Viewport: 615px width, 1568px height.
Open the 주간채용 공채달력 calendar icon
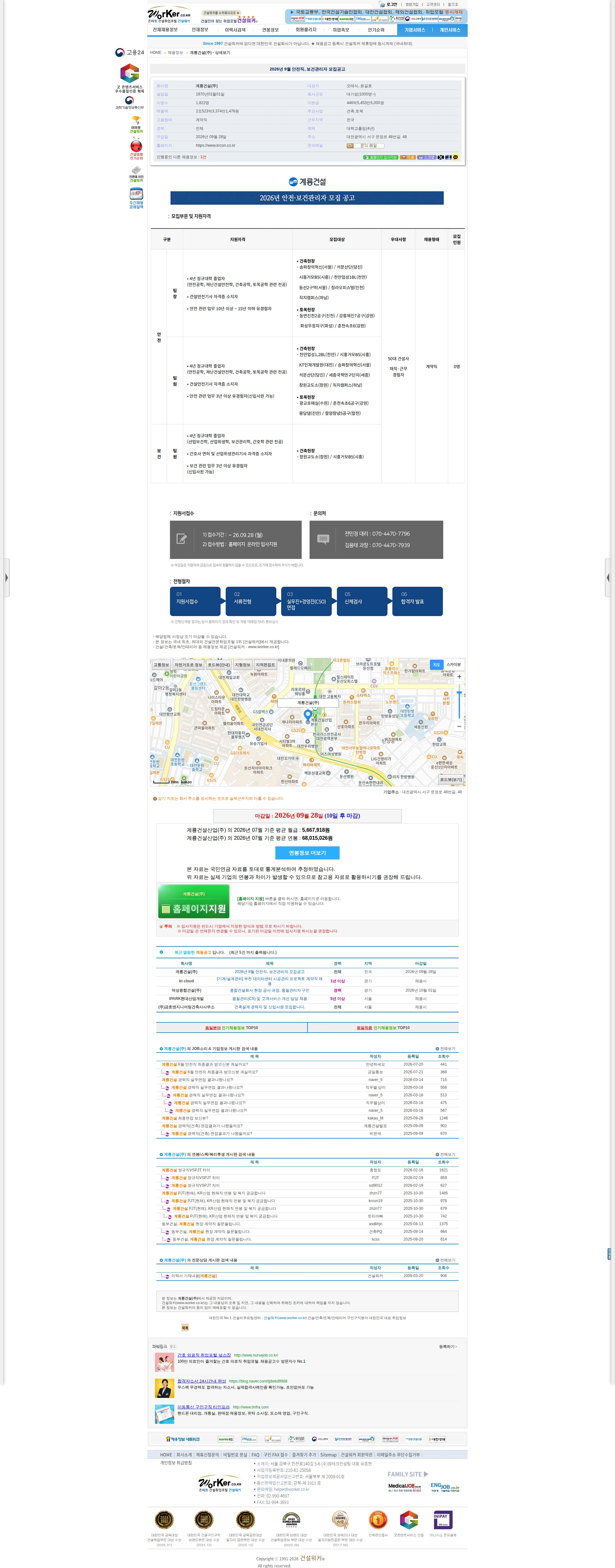[136, 198]
